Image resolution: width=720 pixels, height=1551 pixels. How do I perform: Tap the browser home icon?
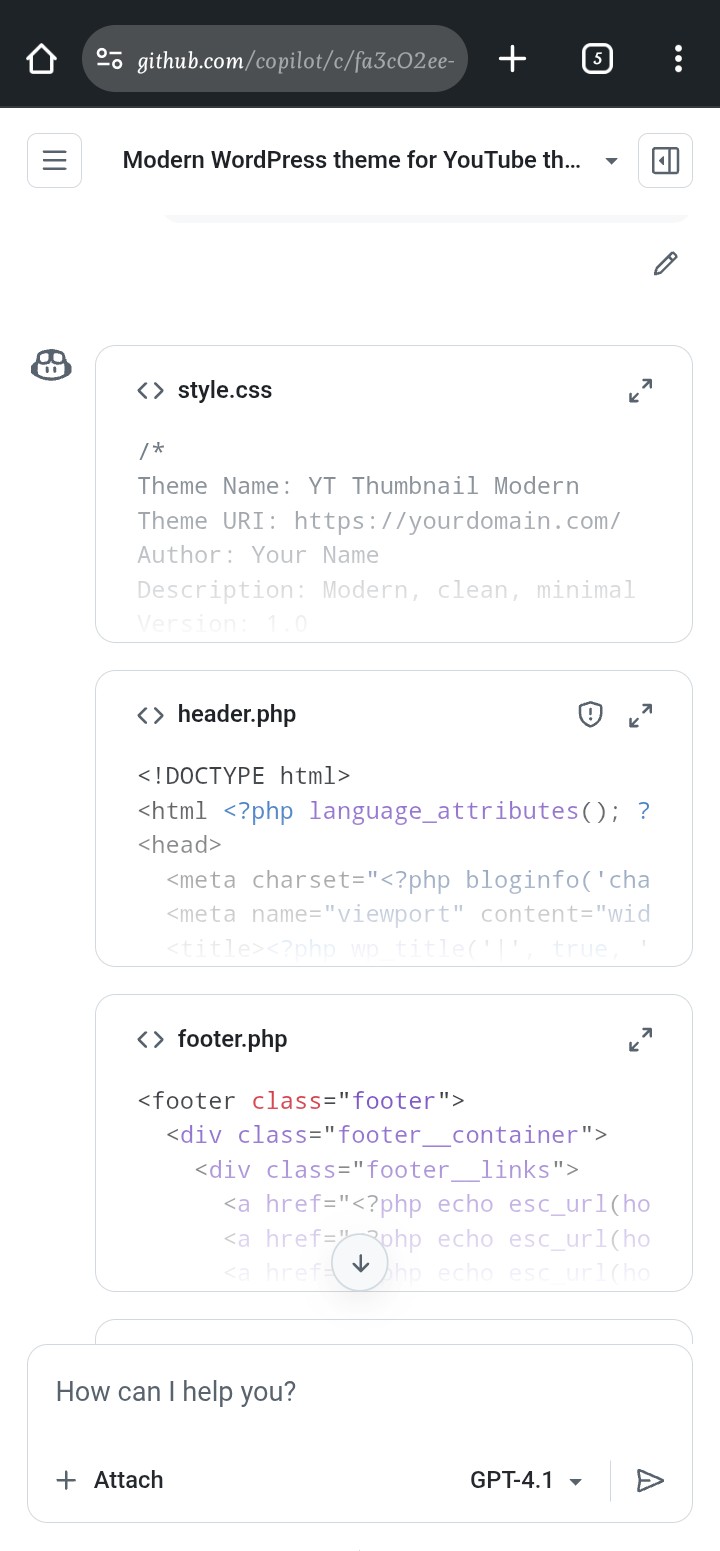(41, 59)
